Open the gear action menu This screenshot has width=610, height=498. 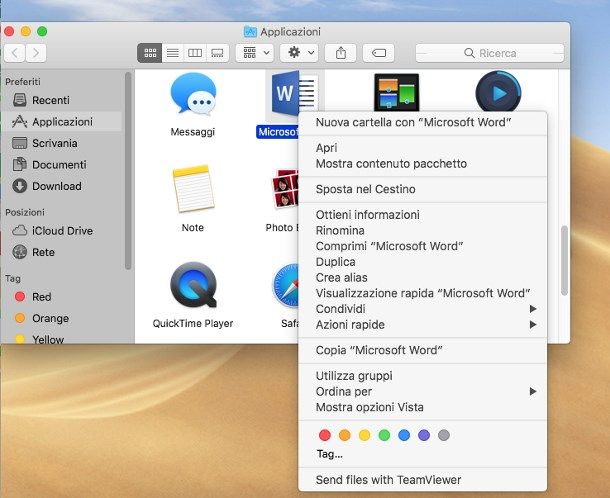pos(299,53)
